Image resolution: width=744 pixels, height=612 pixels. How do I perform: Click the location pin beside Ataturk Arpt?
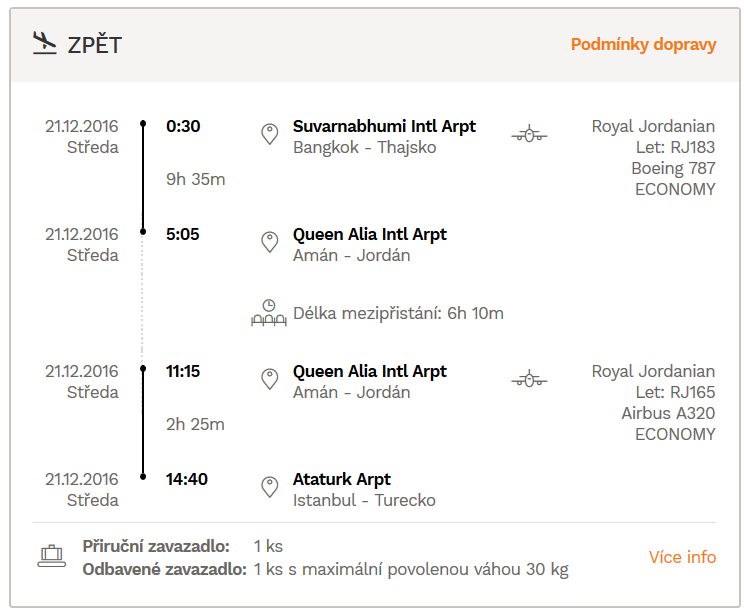coord(270,487)
